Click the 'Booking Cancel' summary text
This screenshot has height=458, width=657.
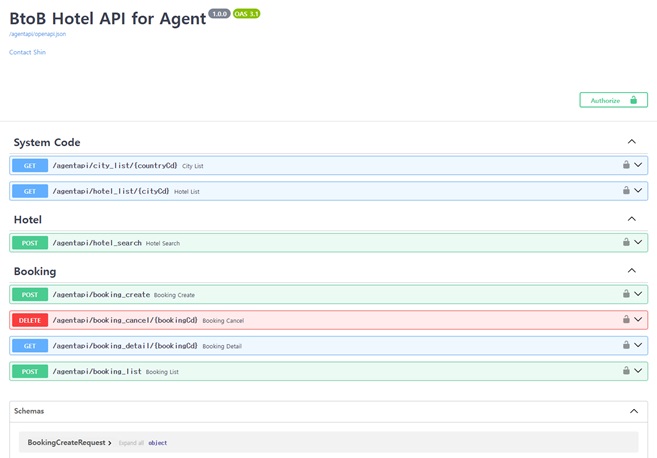click(x=223, y=321)
